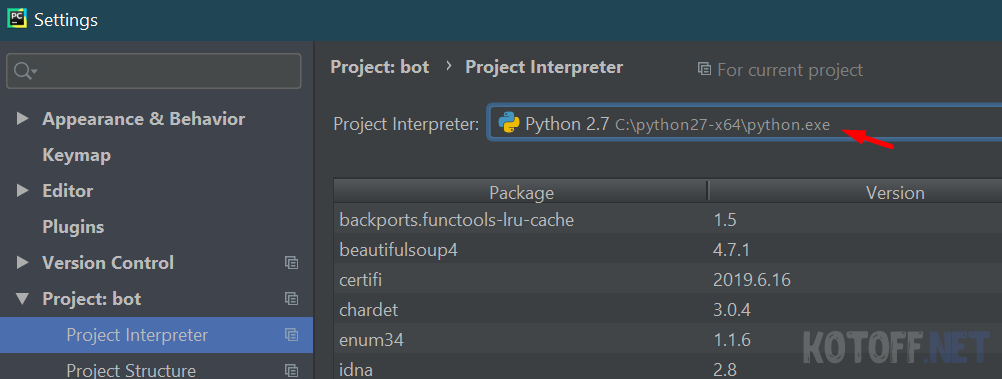
Task: Click Project Interpreter breadcrumb heading
Action: [544, 67]
